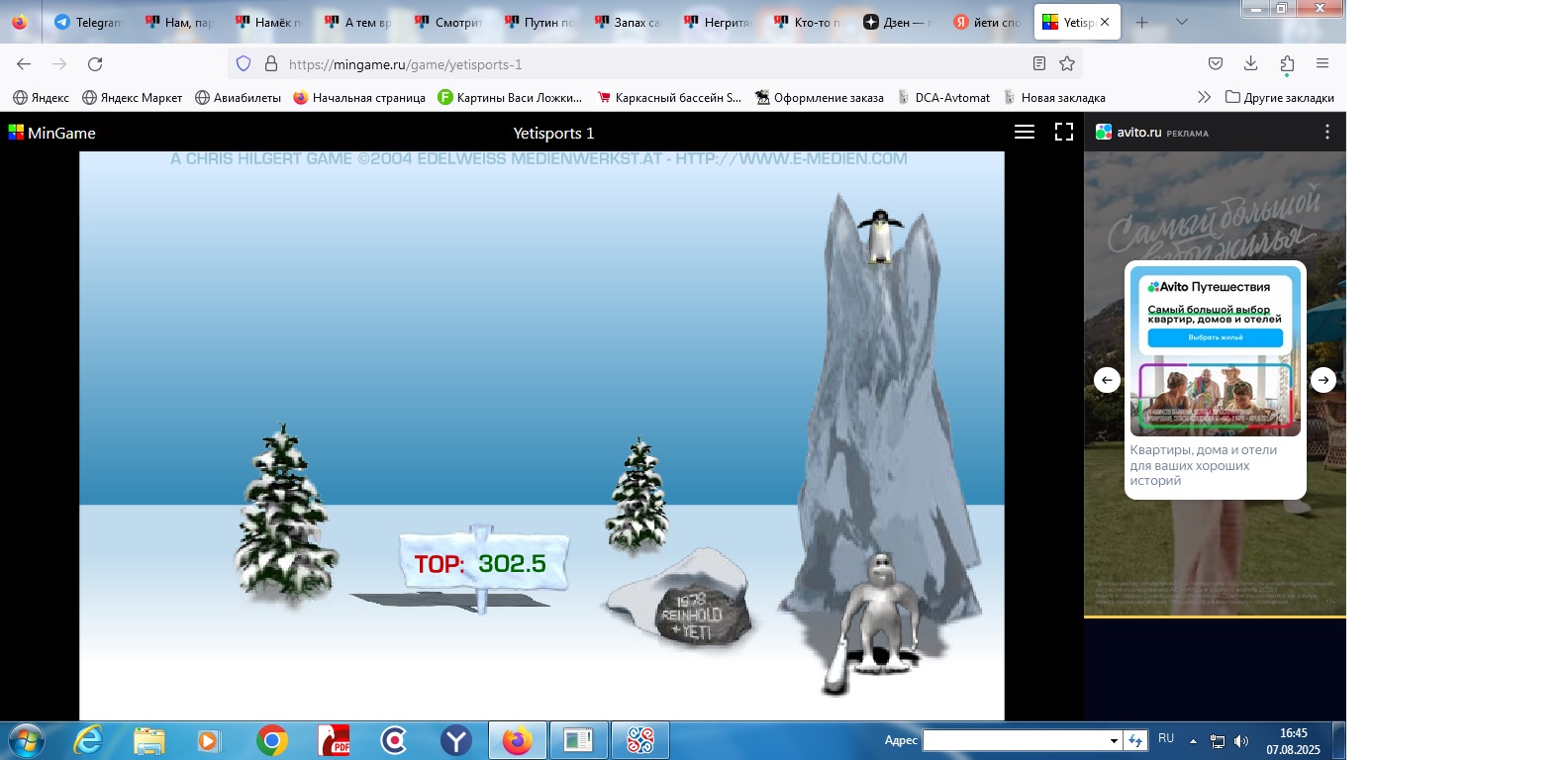The height and width of the screenshot is (760, 1568).
Task: Open the Каркасный бассейн bookmark
Action: (669, 97)
